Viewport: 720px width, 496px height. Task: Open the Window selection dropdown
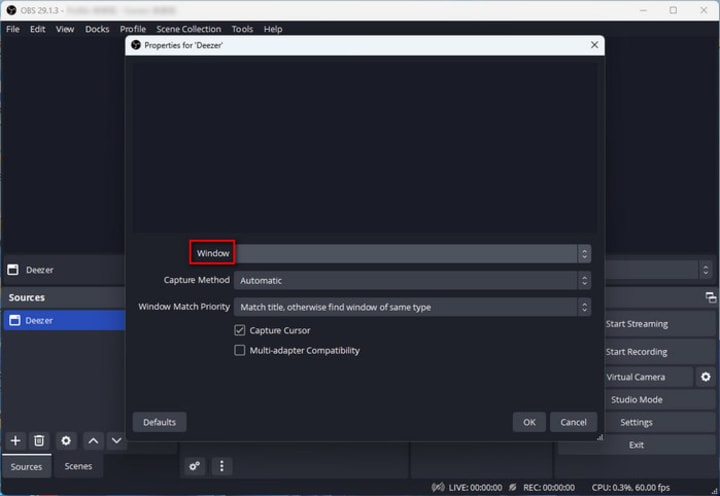pyautogui.click(x=412, y=254)
